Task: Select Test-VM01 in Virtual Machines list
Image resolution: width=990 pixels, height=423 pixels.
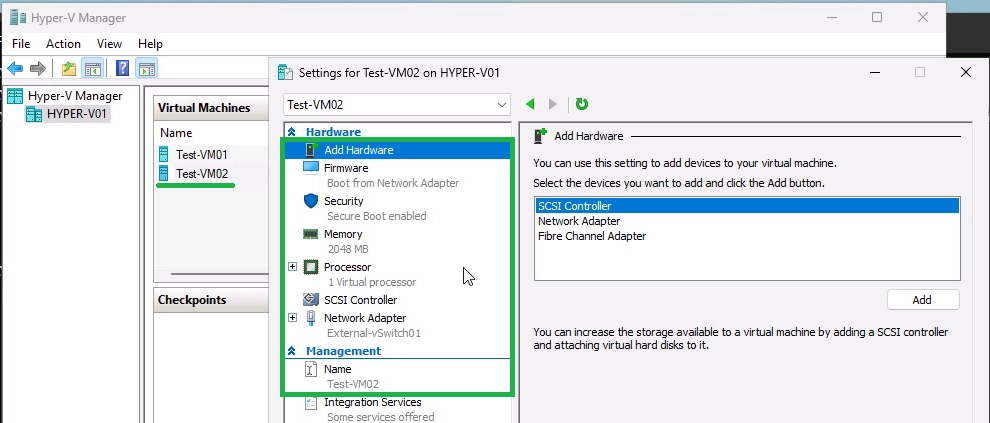Action: 202,155
